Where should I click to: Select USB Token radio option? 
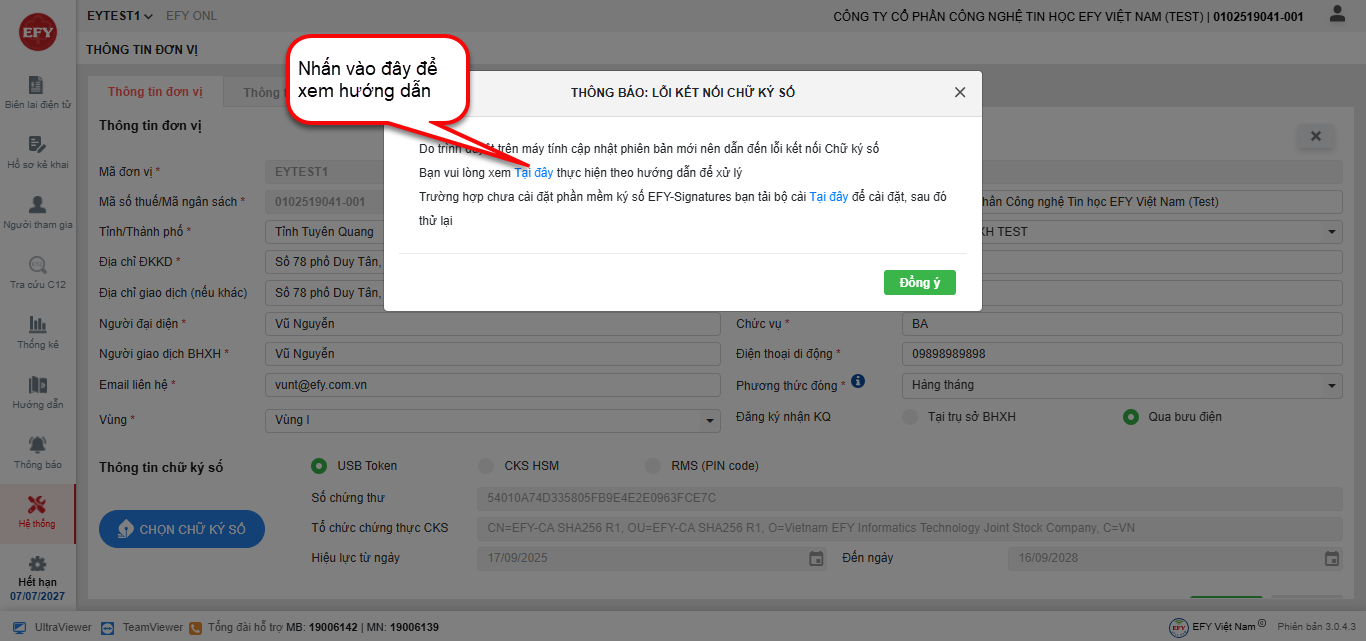319,465
